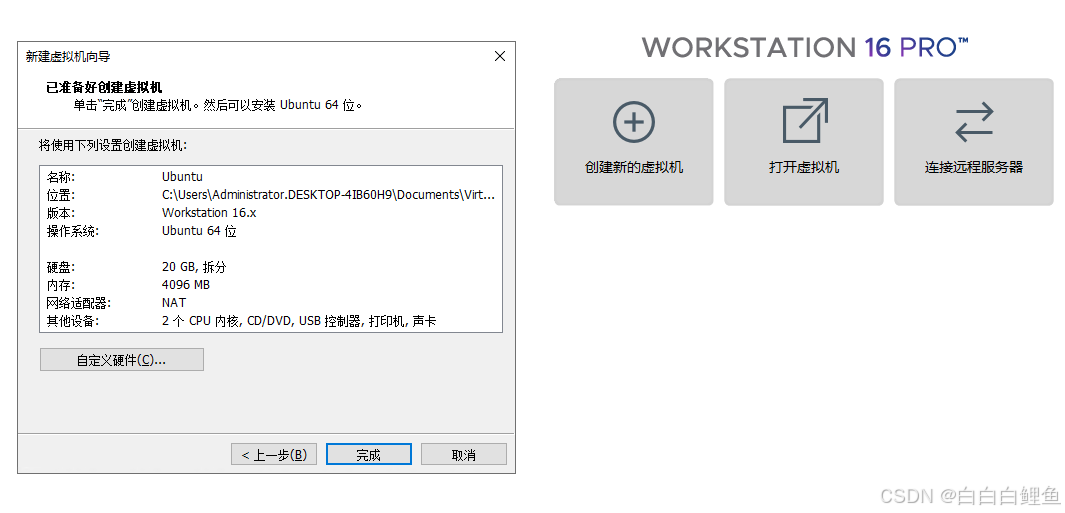This screenshot has width=1065, height=513.
Task: Click the other devices row 2 个 CPU 内核
Action: [299, 321]
